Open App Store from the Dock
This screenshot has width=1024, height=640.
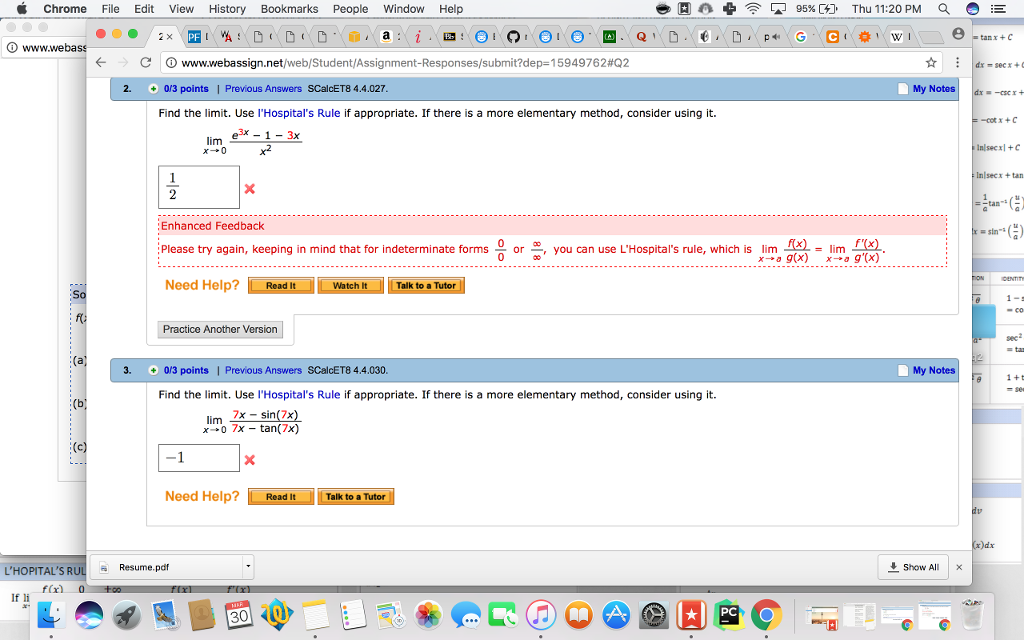(616, 615)
